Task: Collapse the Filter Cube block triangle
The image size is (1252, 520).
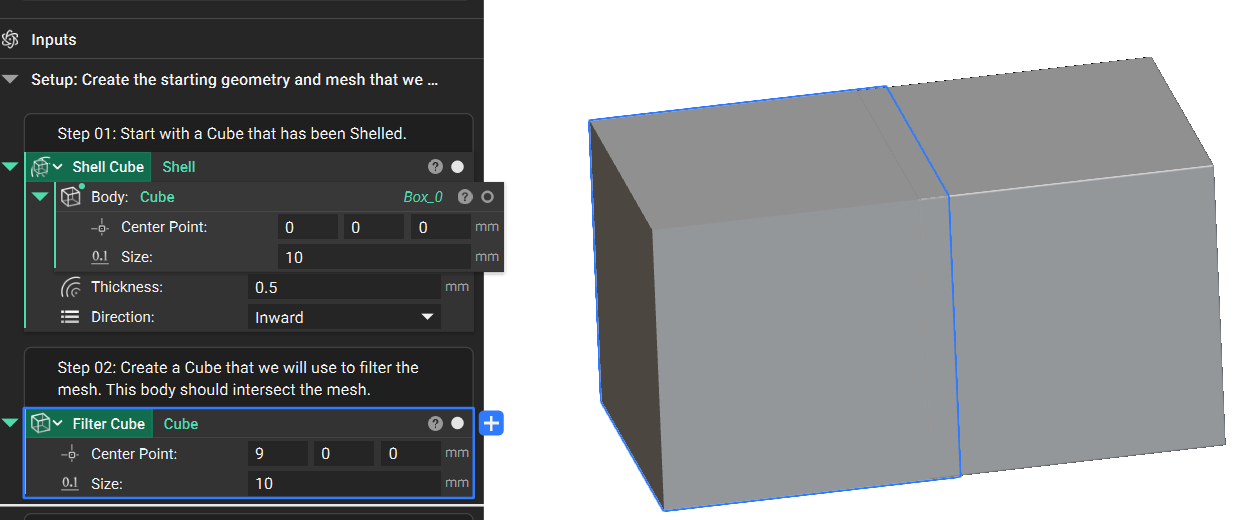Action: coord(10,423)
